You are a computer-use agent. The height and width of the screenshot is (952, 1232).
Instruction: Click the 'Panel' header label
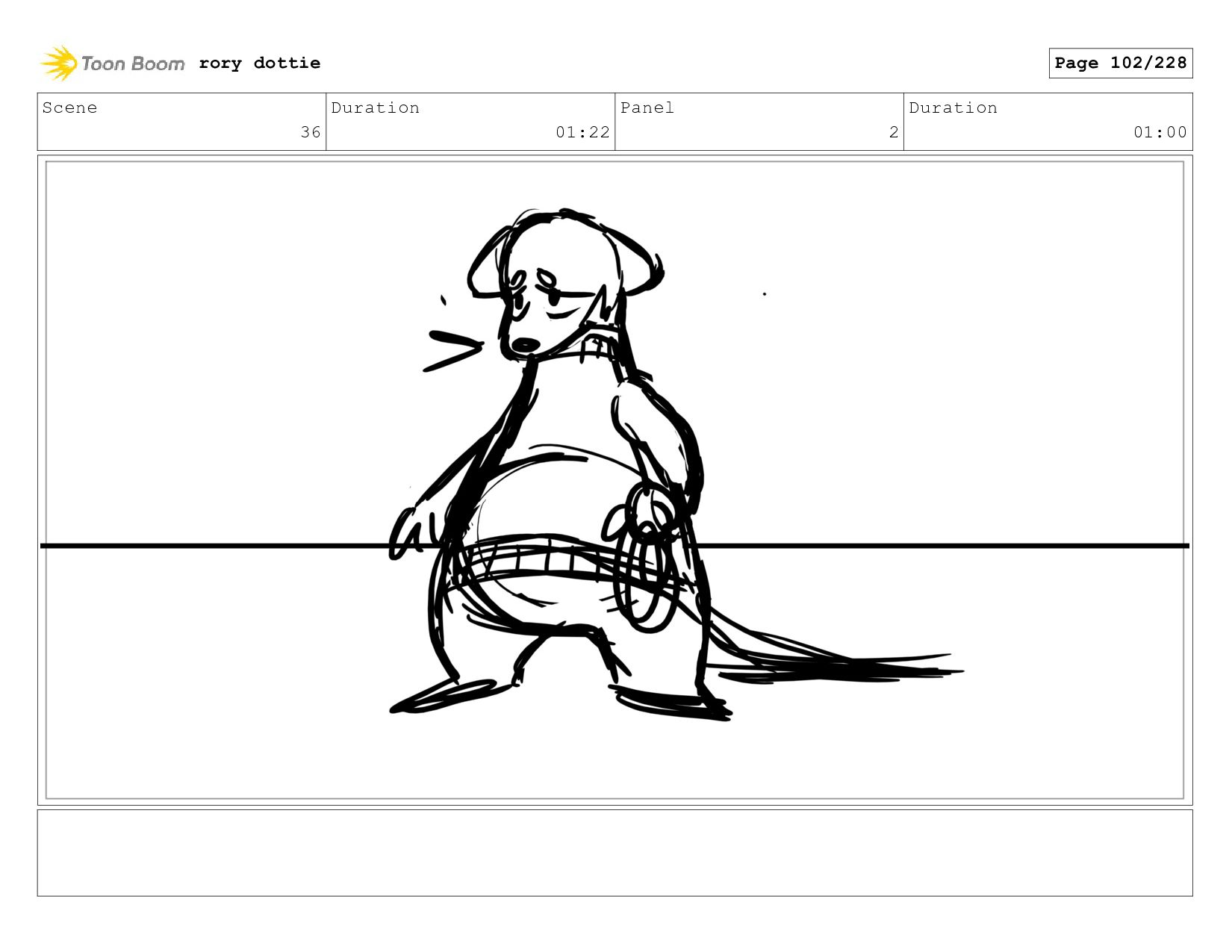(647, 108)
